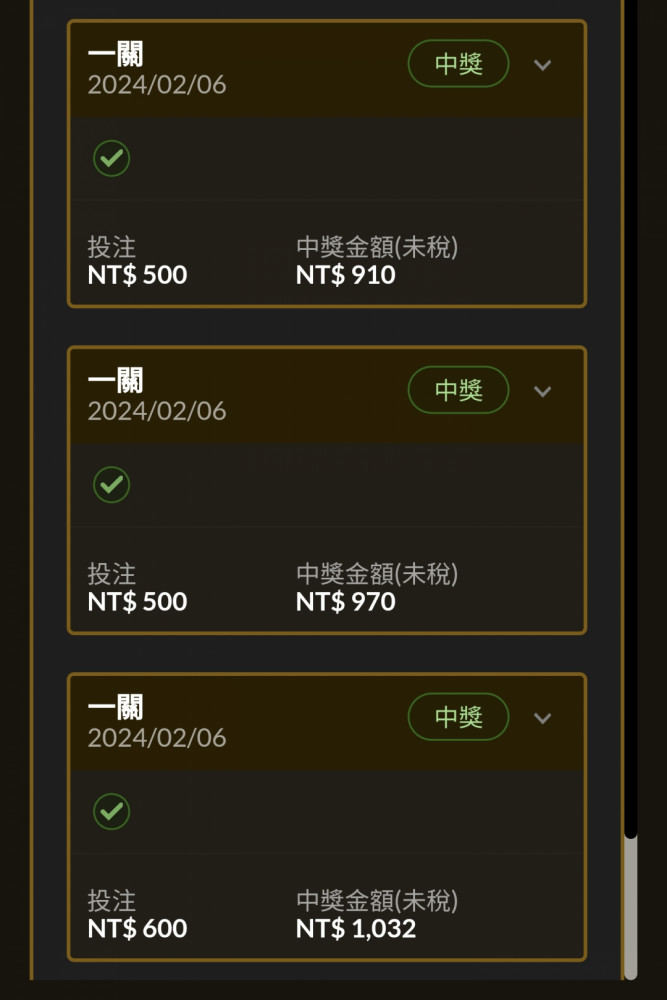Click the green checkmark icon in the NT$ 1,032 card

(x=112, y=811)
